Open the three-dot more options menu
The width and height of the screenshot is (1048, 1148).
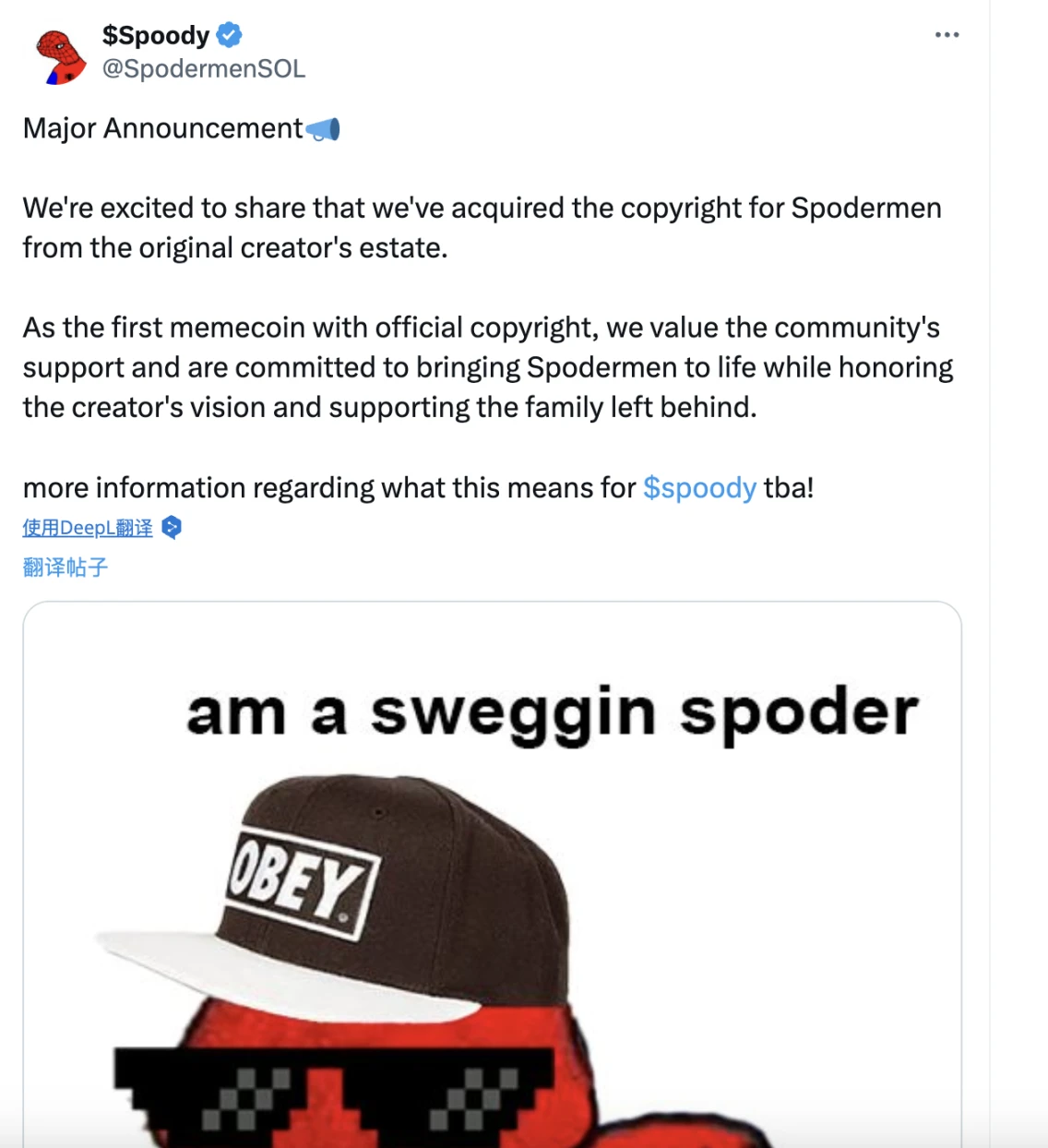[x=947, y=35]
